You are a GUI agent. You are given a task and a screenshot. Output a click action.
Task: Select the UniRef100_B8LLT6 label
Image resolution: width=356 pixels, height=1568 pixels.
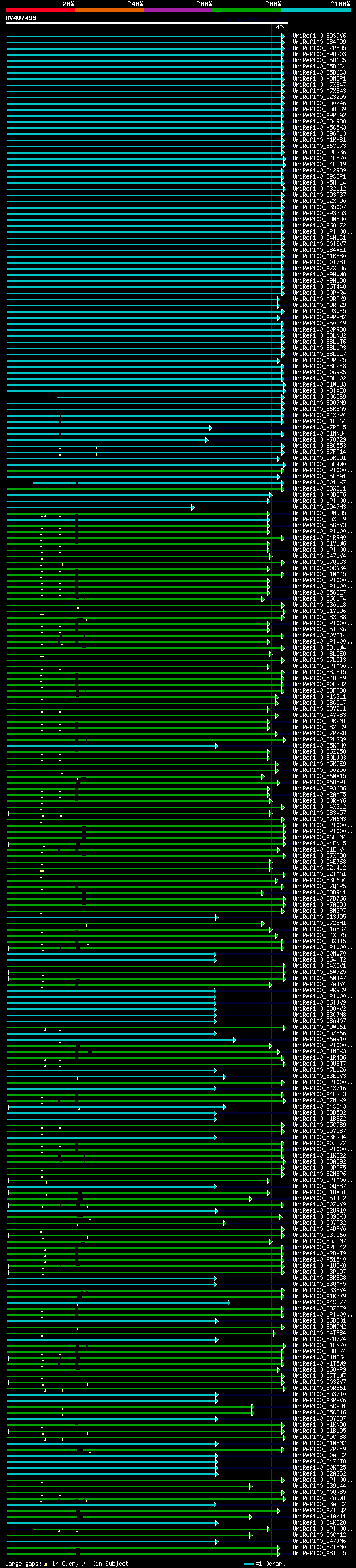(x=319, y=342)
